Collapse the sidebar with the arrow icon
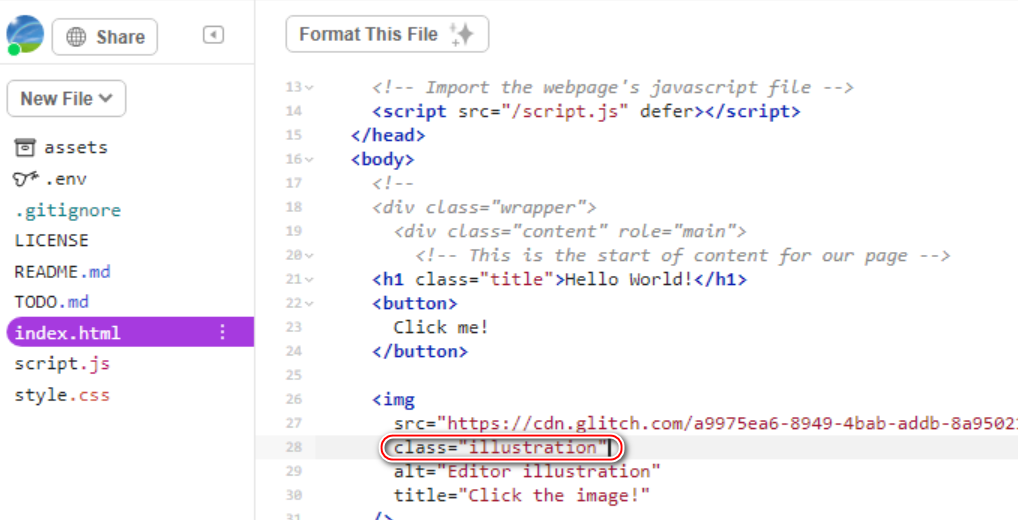Screen dimensions: 1018x520 214,34
